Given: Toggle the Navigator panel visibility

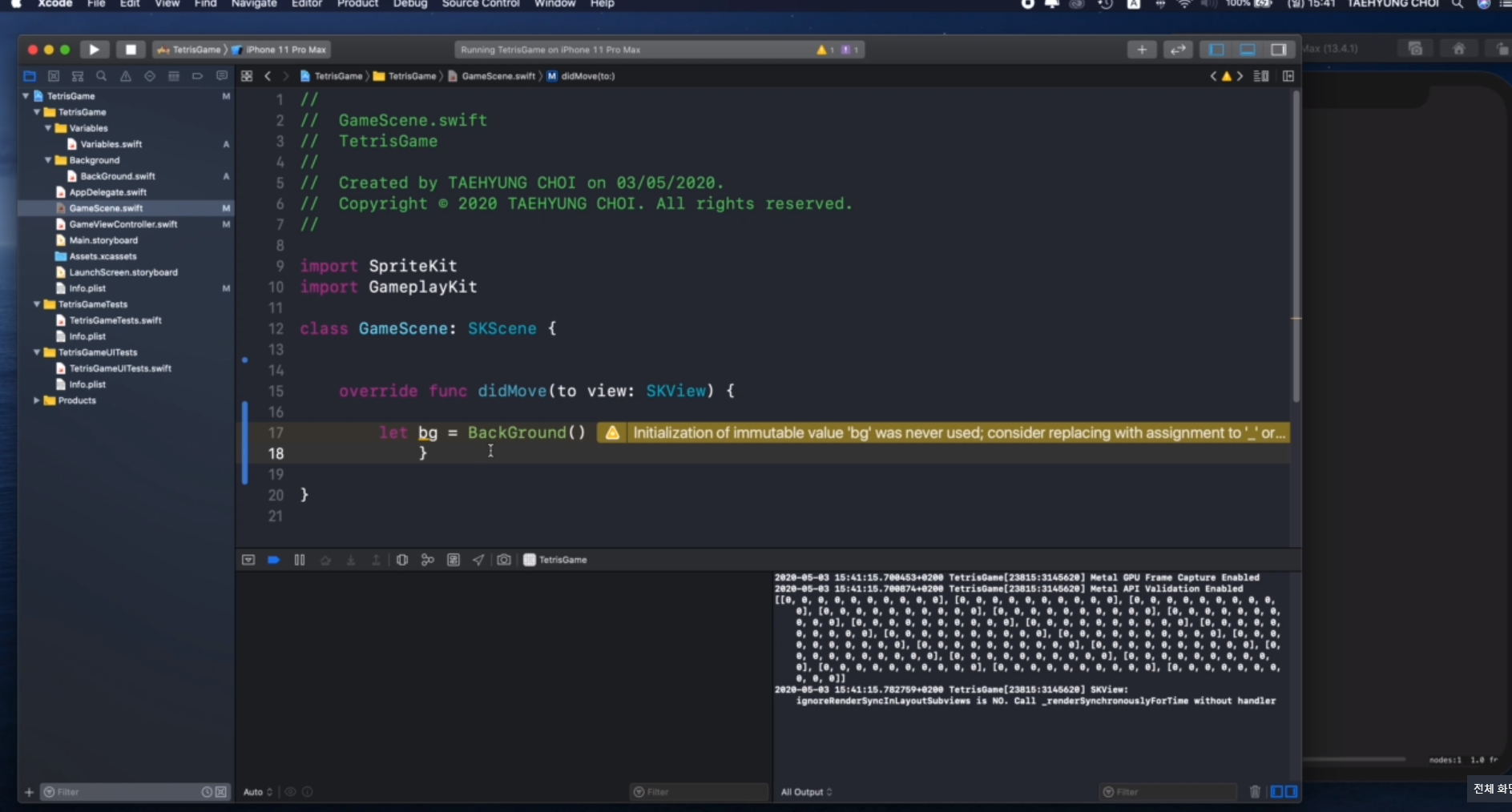Looking at the screenshot, I should coord(1216,50).
